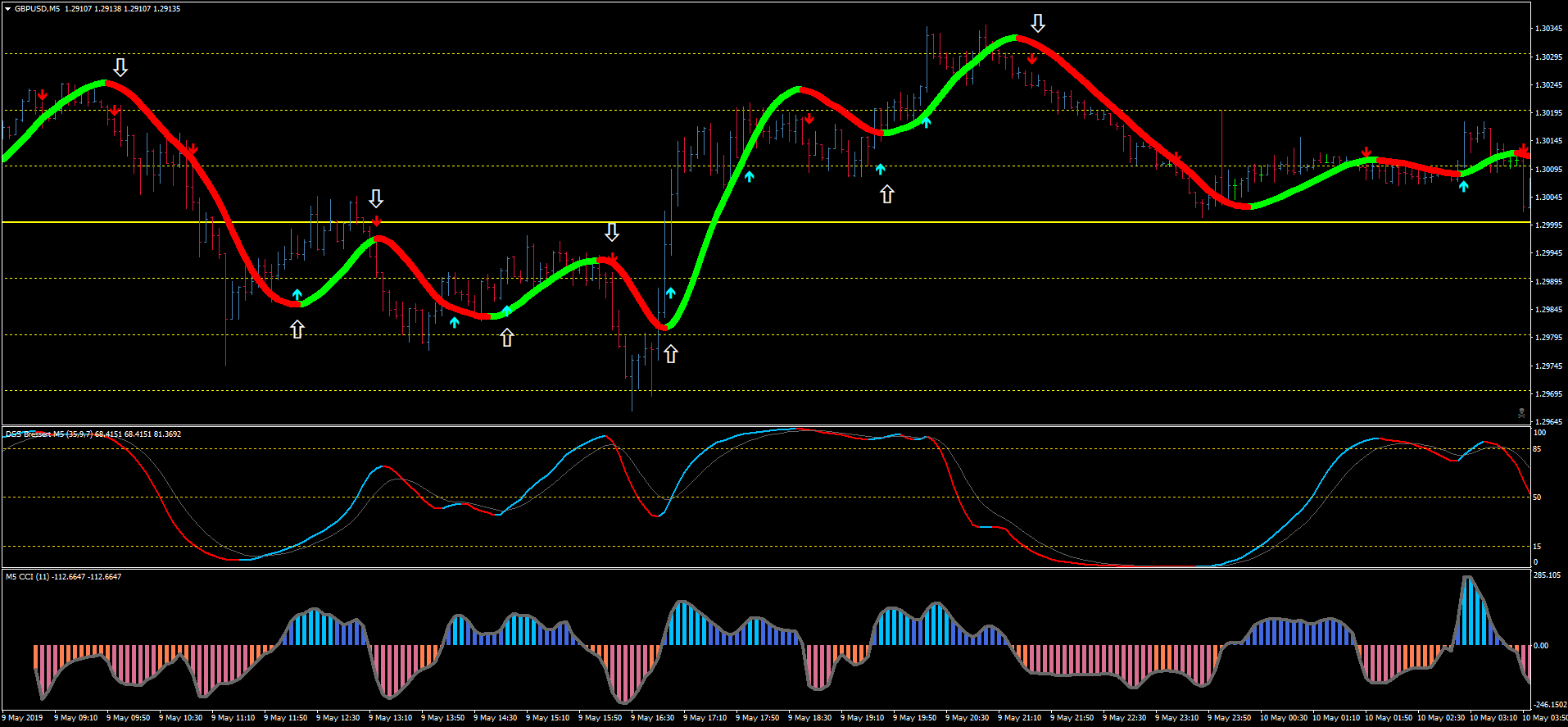
Task: Click the CCI scale minimum -246.1502
Action: (1548, 705)
